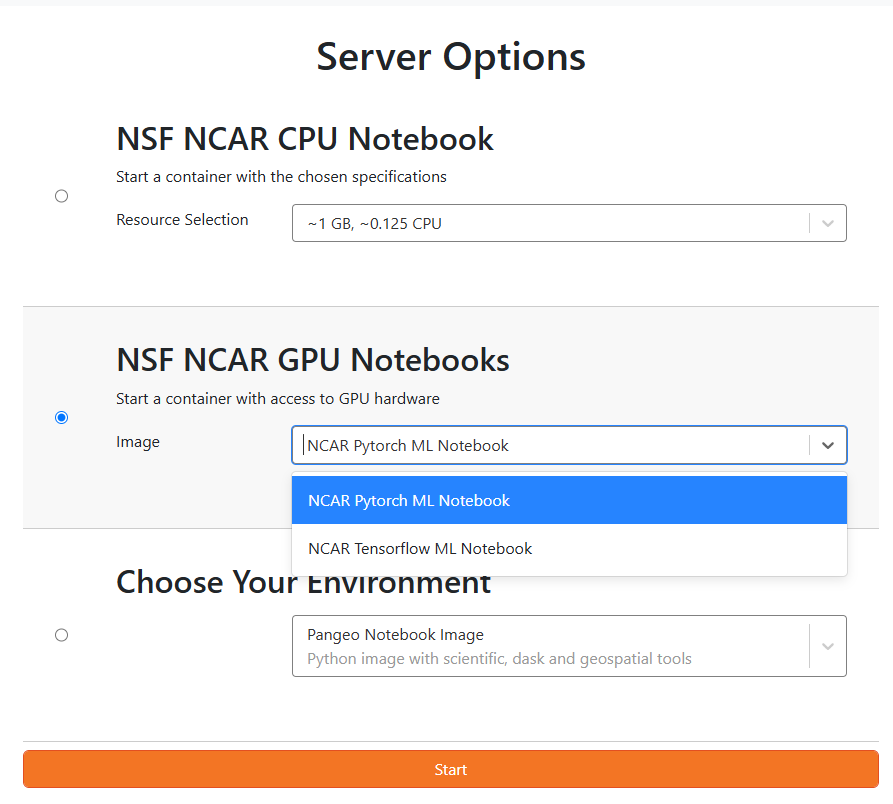The width and height of the screenshot is (893, 804).
Task: Click the Resource Selection chevron arrow
Action: click(828, 224)
